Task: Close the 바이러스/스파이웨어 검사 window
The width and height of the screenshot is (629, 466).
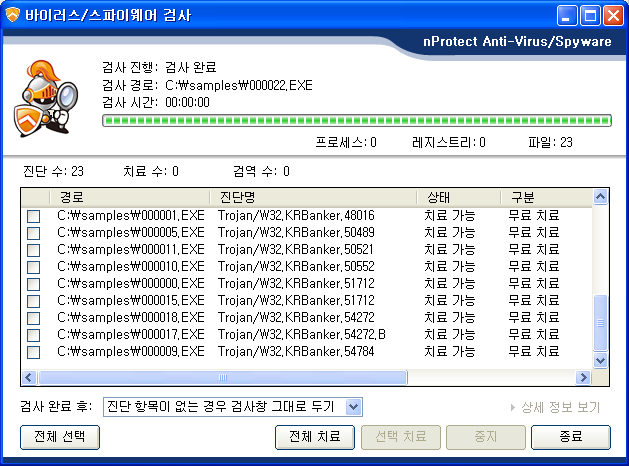Action: click(x=614, y=16)
